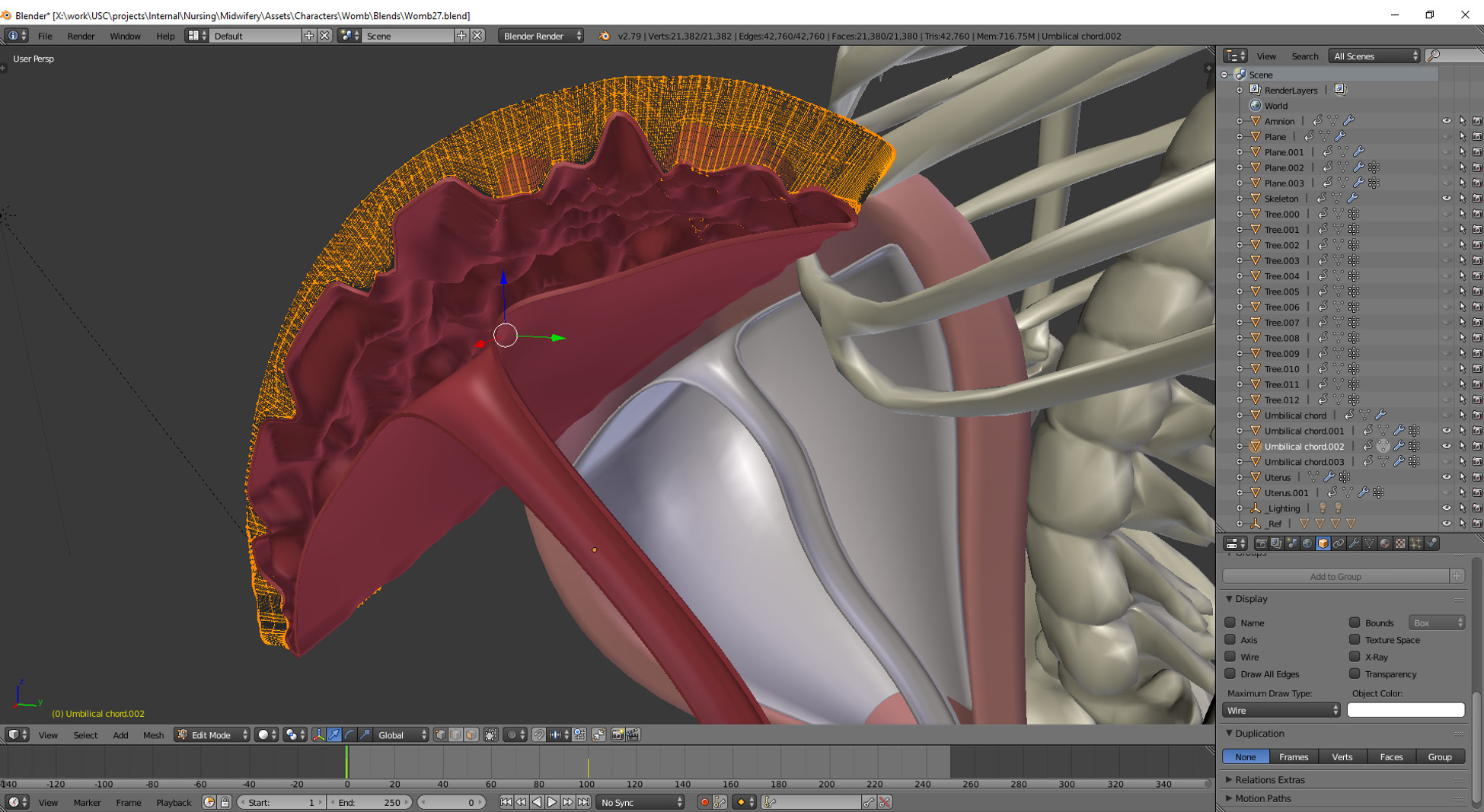Hide the Skeleton object via eye icon
This screenshot has width=1484, height=812.
pos(1446,199)
